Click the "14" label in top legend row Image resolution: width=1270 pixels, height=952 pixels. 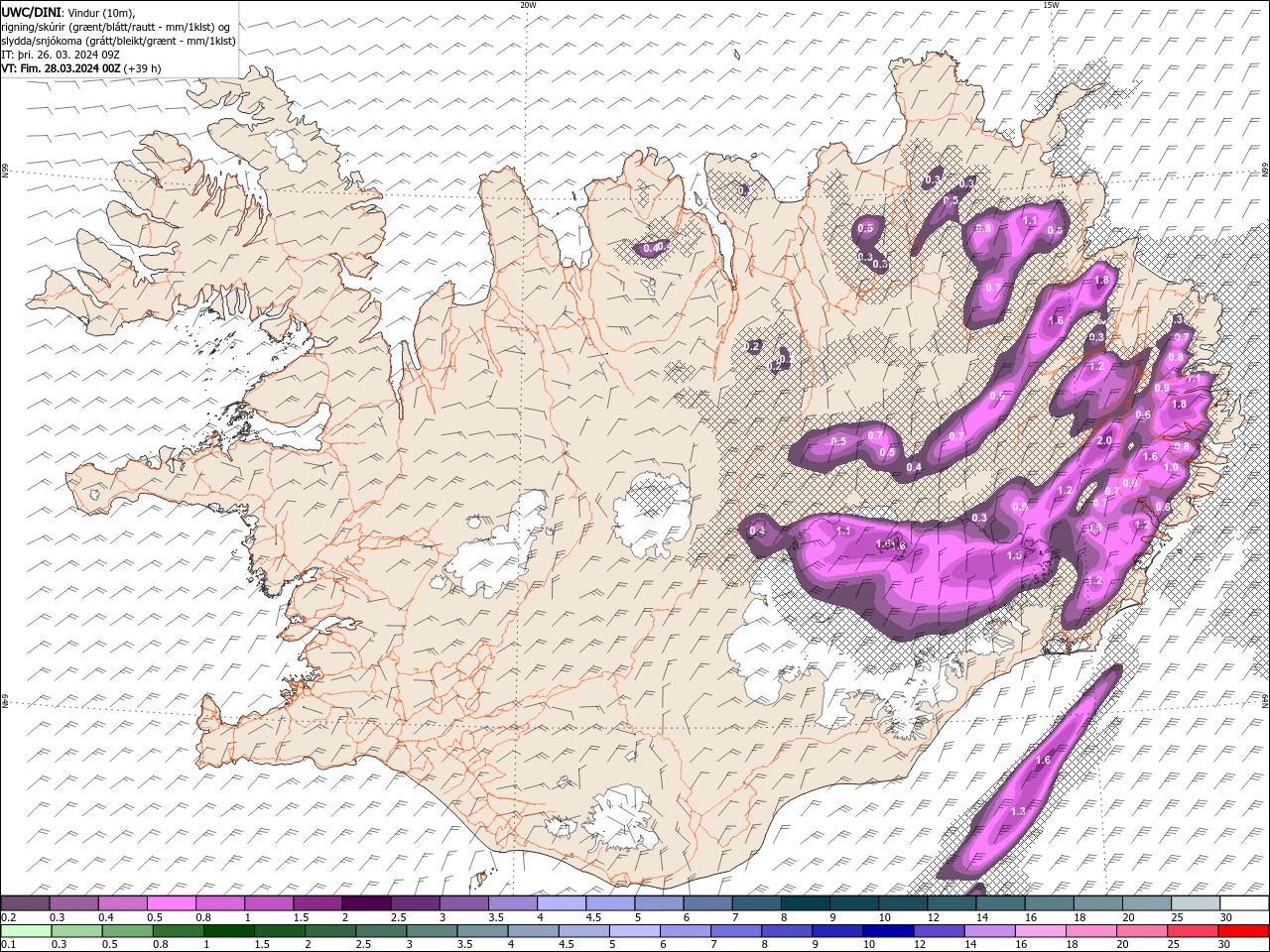coord(982,917)
